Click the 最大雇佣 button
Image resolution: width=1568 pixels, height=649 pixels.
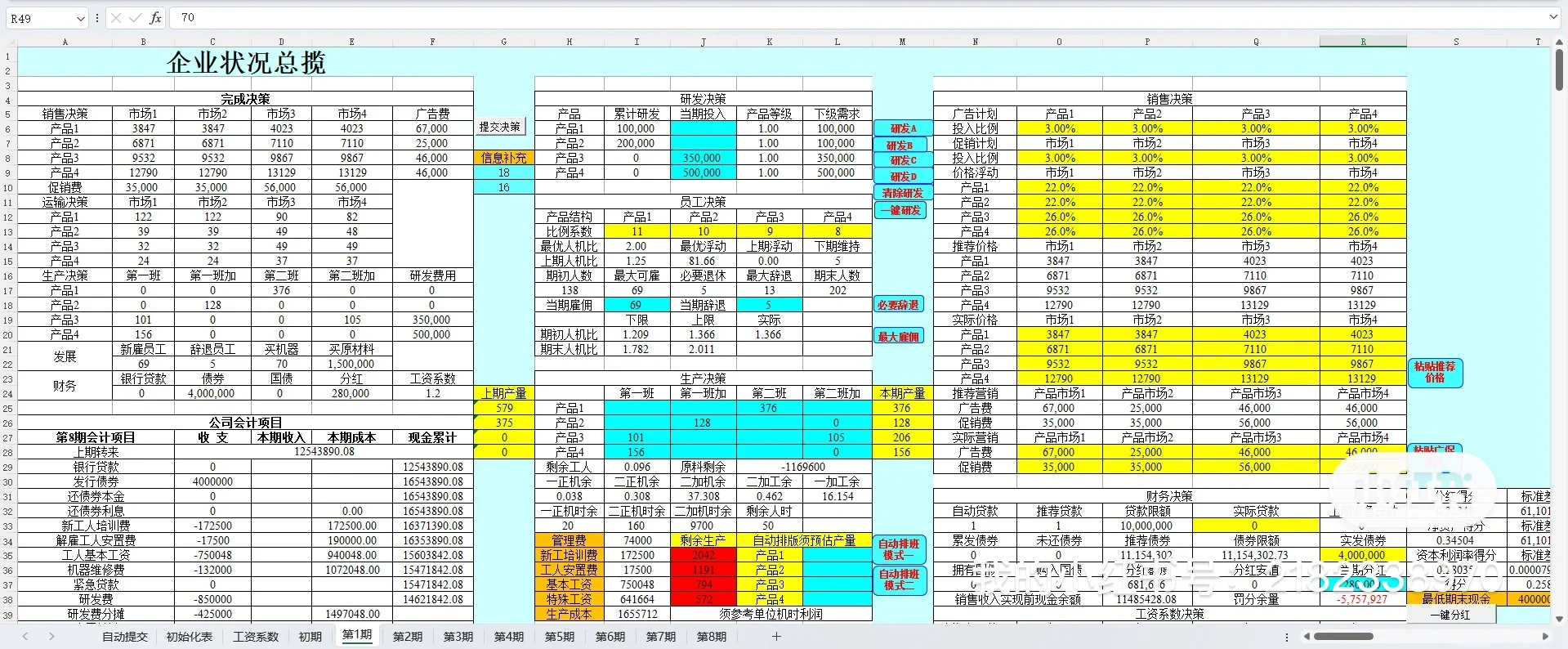(x=899, y=336)
